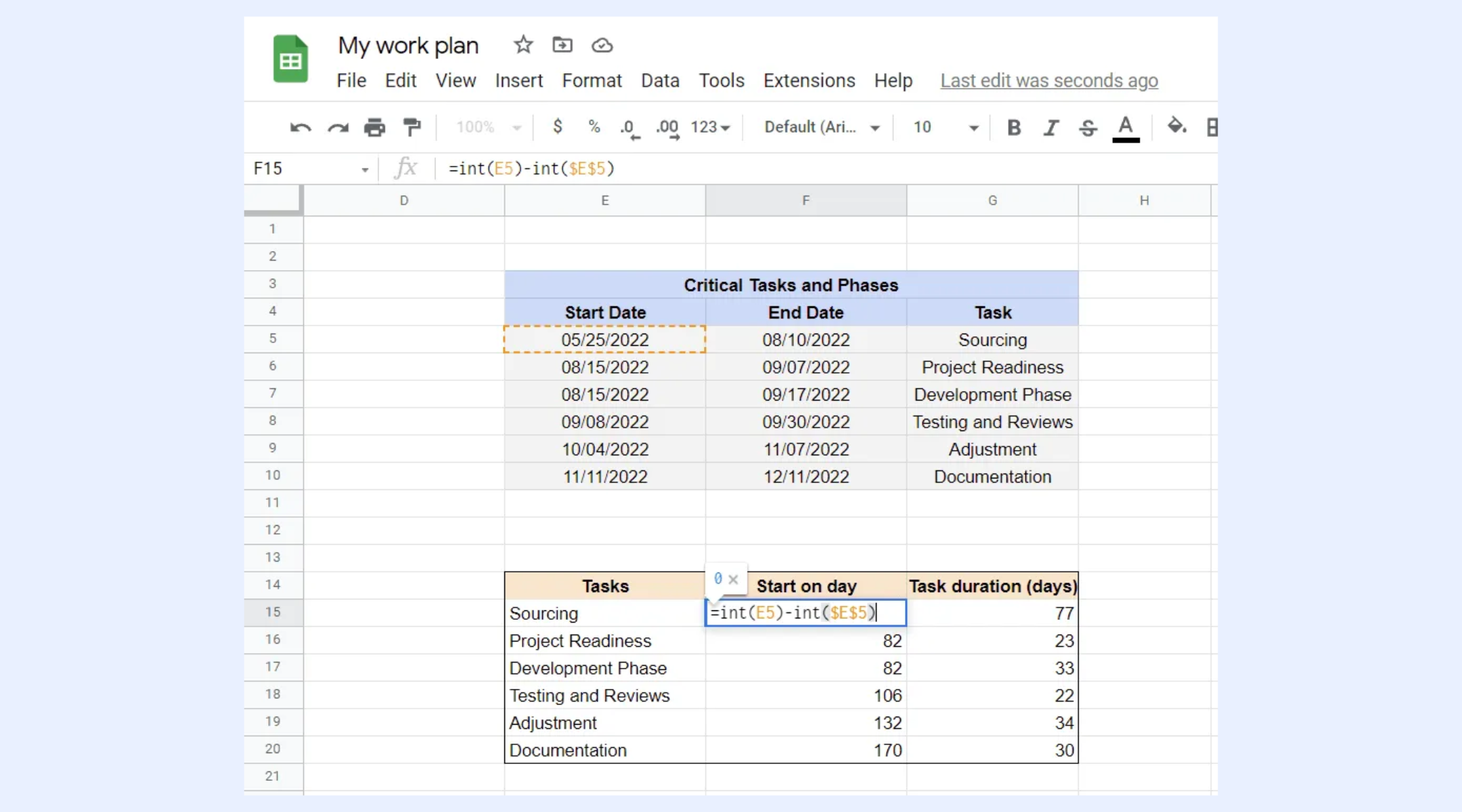Screen dimensions: 1462x812
Task: Select column D header
Action: point(404,201)
